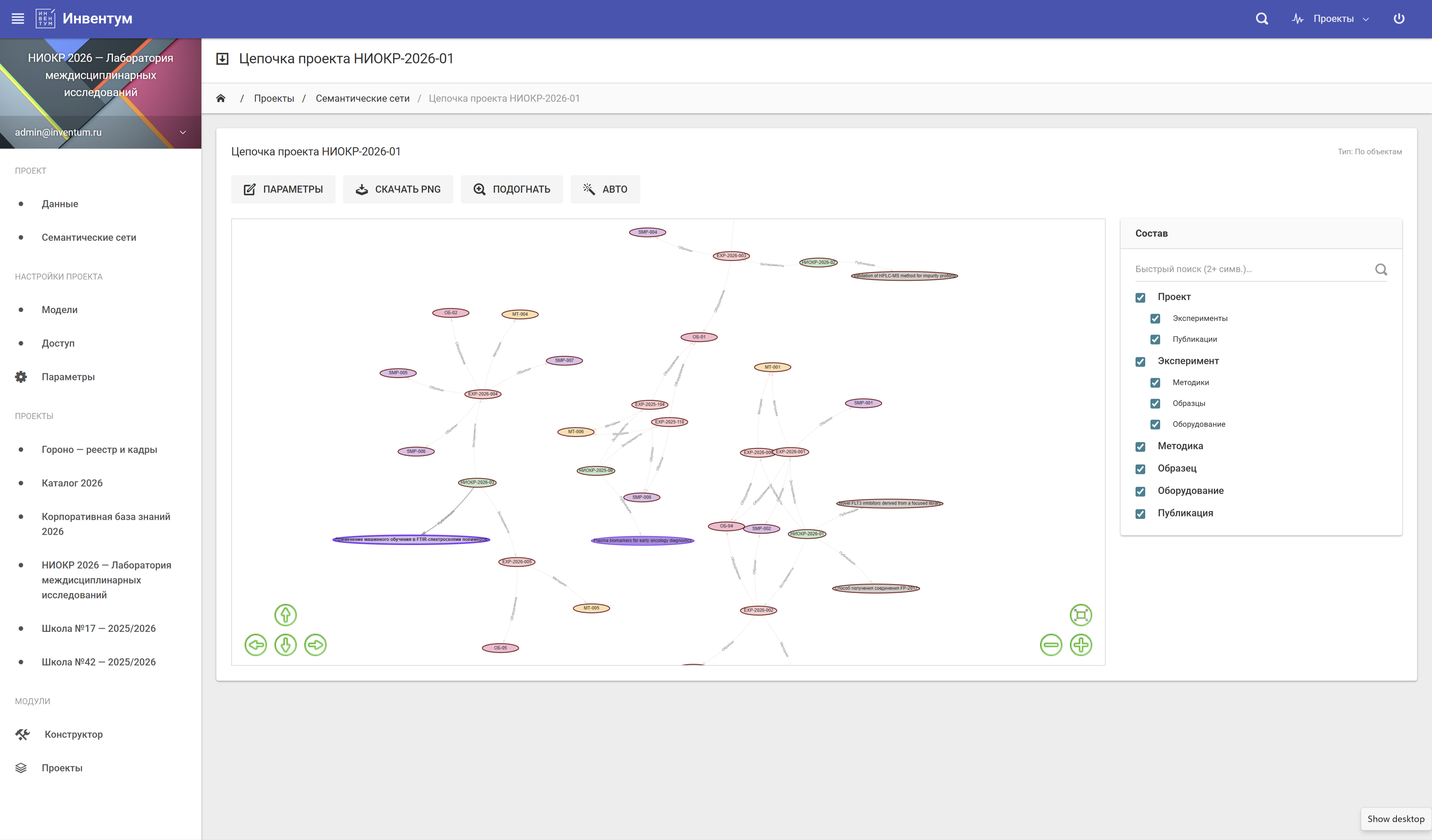Click the pulse icon next to Проекты

(1297, 19)
